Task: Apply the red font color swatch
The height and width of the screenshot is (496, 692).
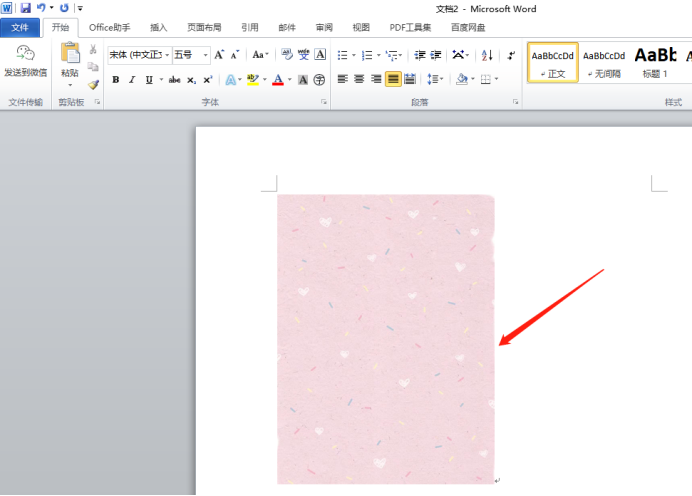Action: (278, 79)
